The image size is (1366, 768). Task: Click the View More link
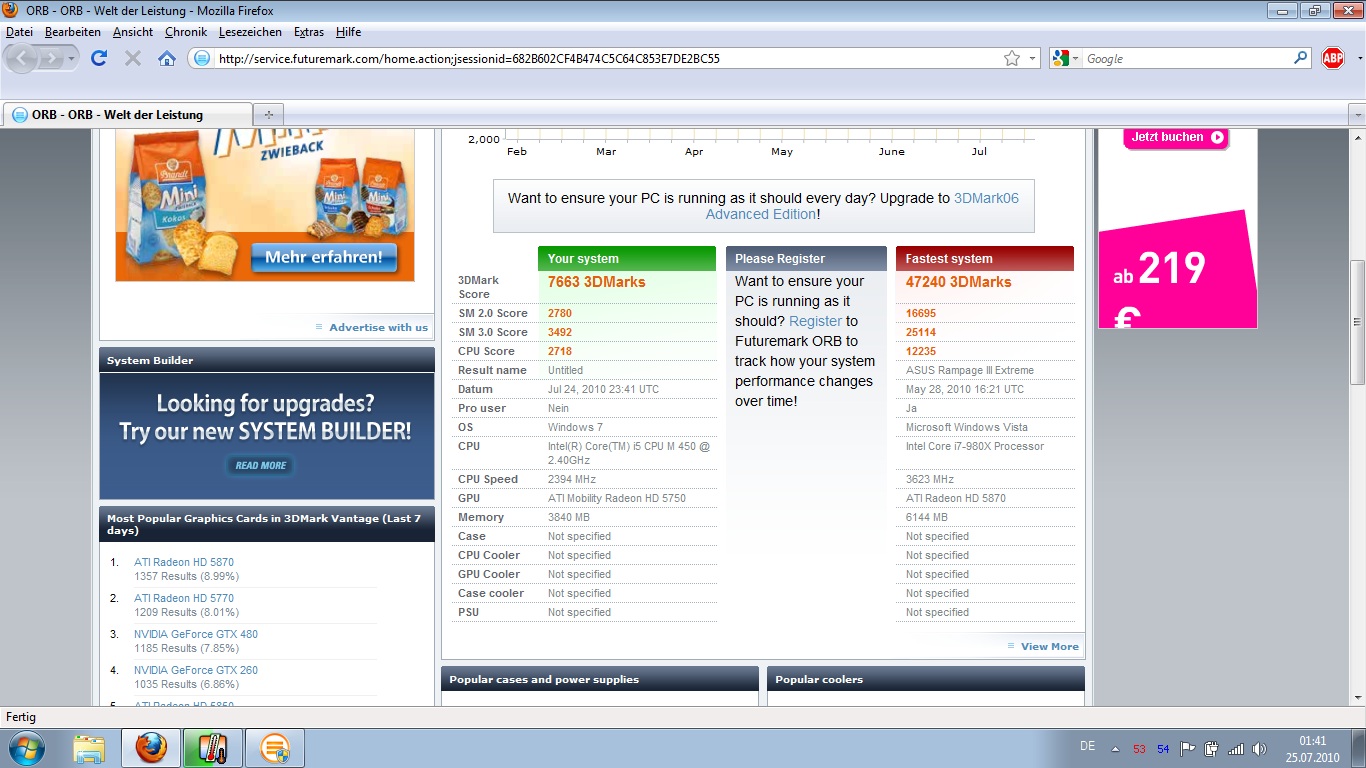coord(1049,646)
